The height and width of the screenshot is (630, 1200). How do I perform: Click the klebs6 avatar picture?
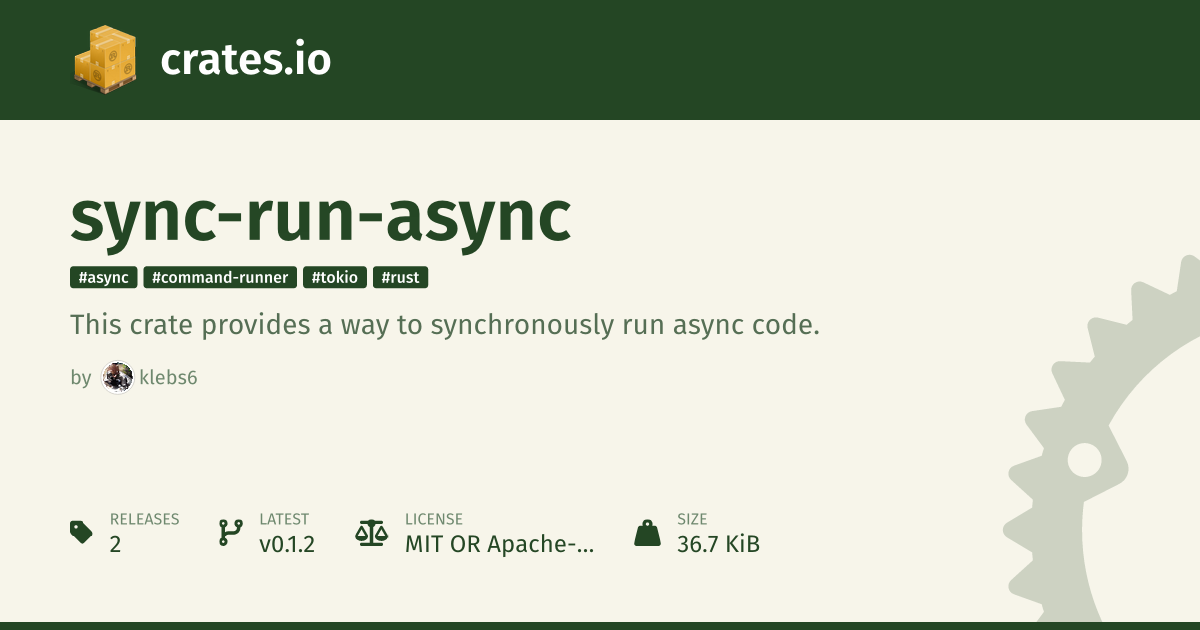(117, 378)
